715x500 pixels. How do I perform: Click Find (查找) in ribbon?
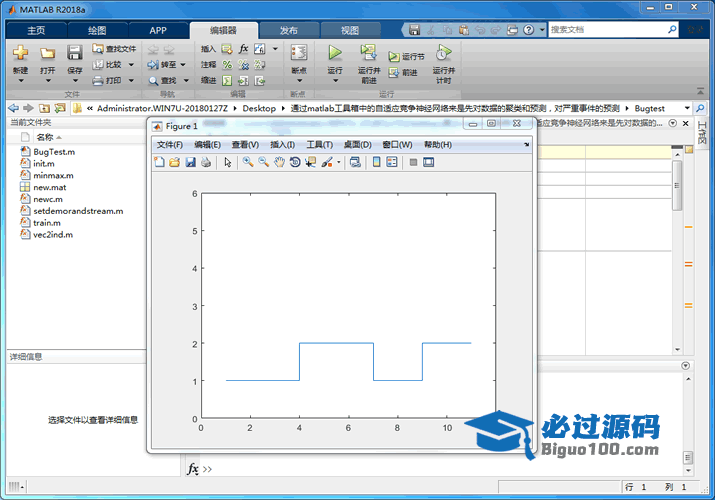point(163,81)
